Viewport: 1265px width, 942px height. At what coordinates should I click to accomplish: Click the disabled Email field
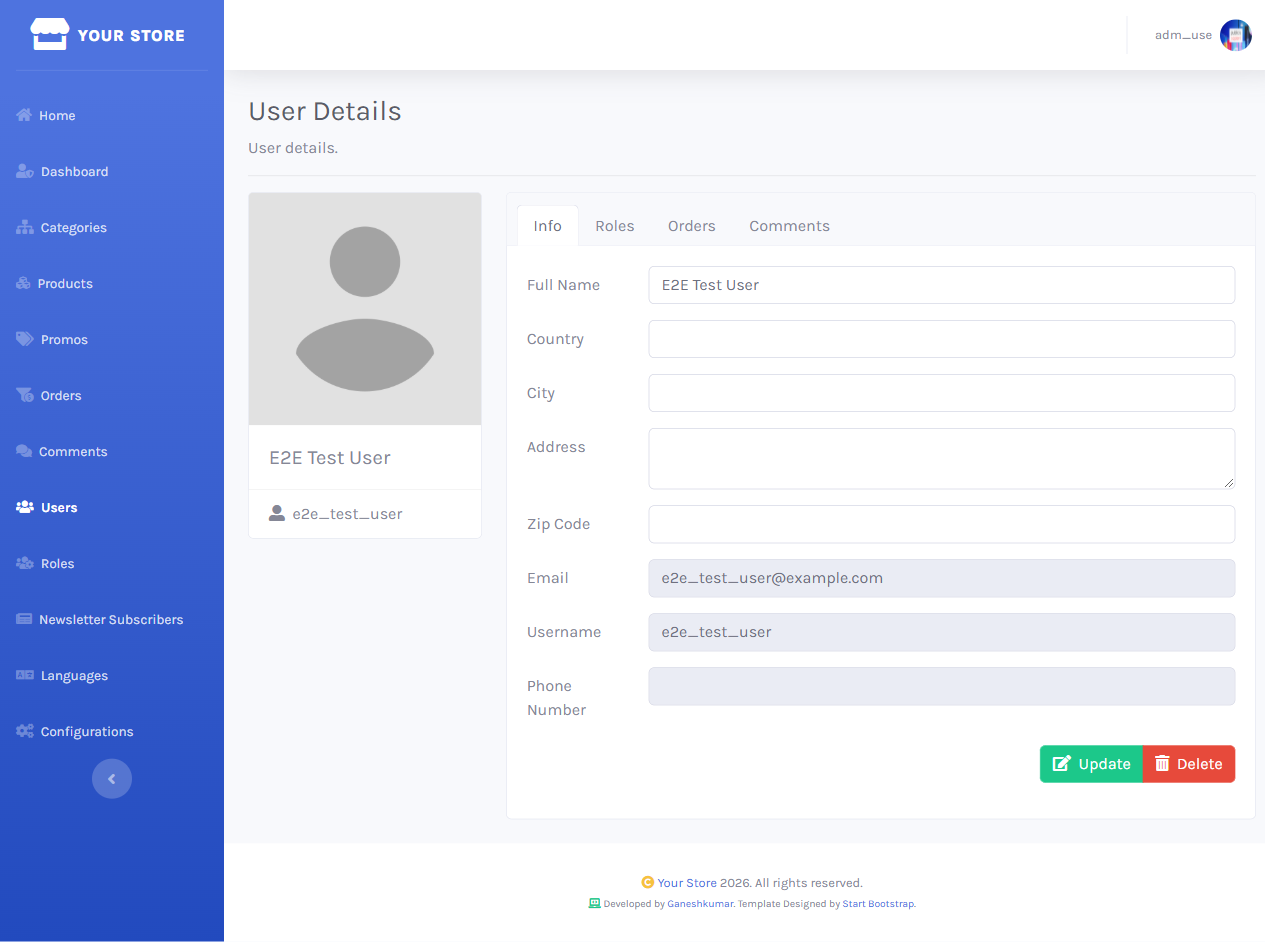click(941, 578)
